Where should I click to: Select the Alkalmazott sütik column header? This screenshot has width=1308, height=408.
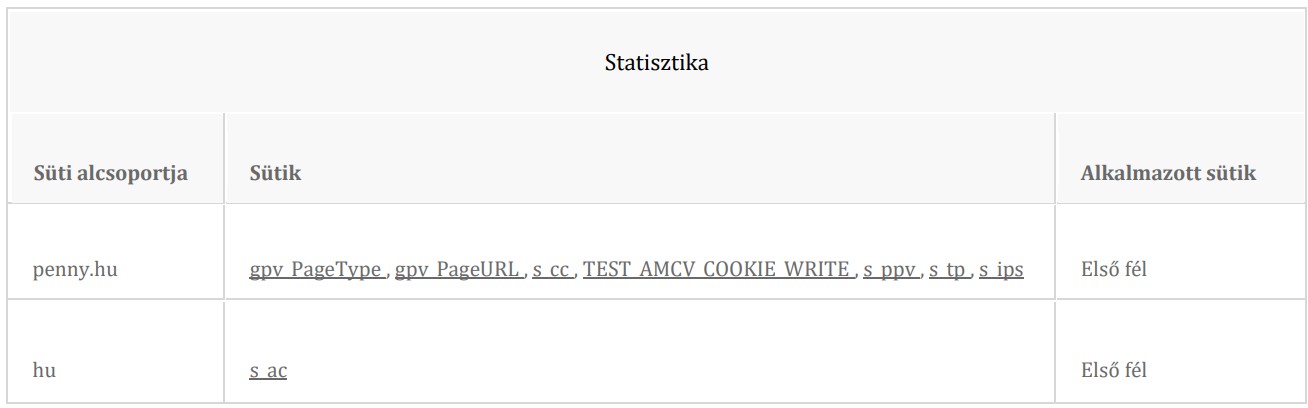(1168, 173)
